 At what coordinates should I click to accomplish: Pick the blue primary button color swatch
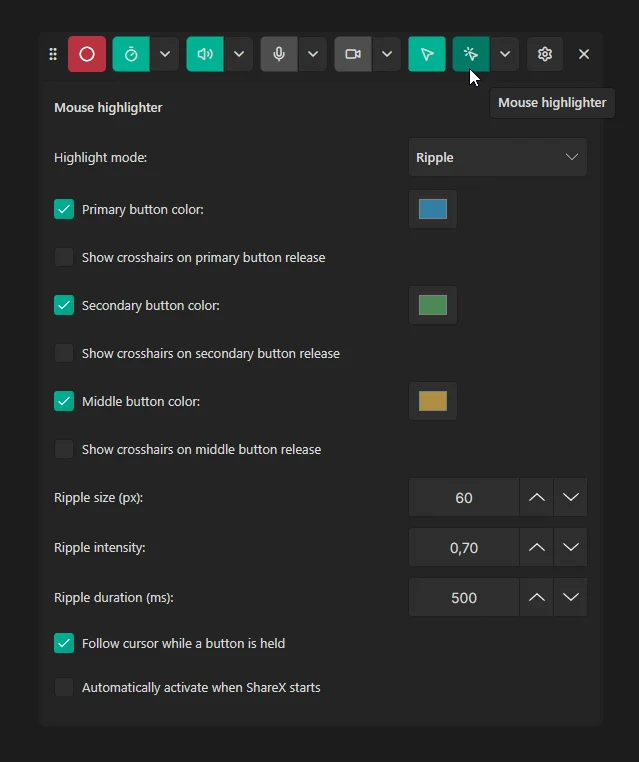tap(432, 209)
